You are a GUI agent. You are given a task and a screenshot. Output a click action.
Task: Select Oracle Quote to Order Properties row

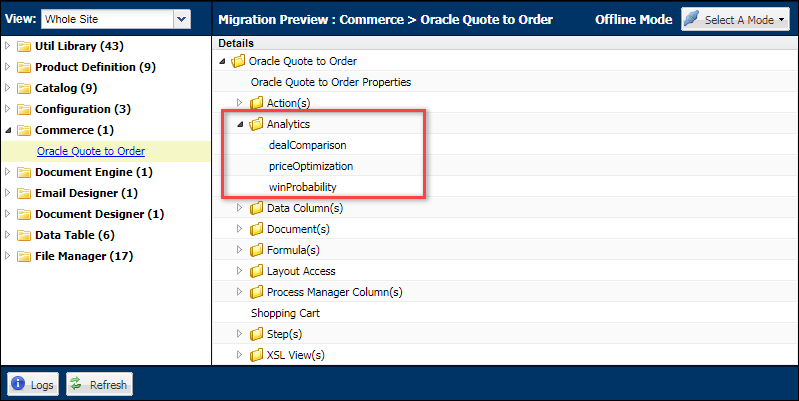pyautogui.click(x=331, y=82)
